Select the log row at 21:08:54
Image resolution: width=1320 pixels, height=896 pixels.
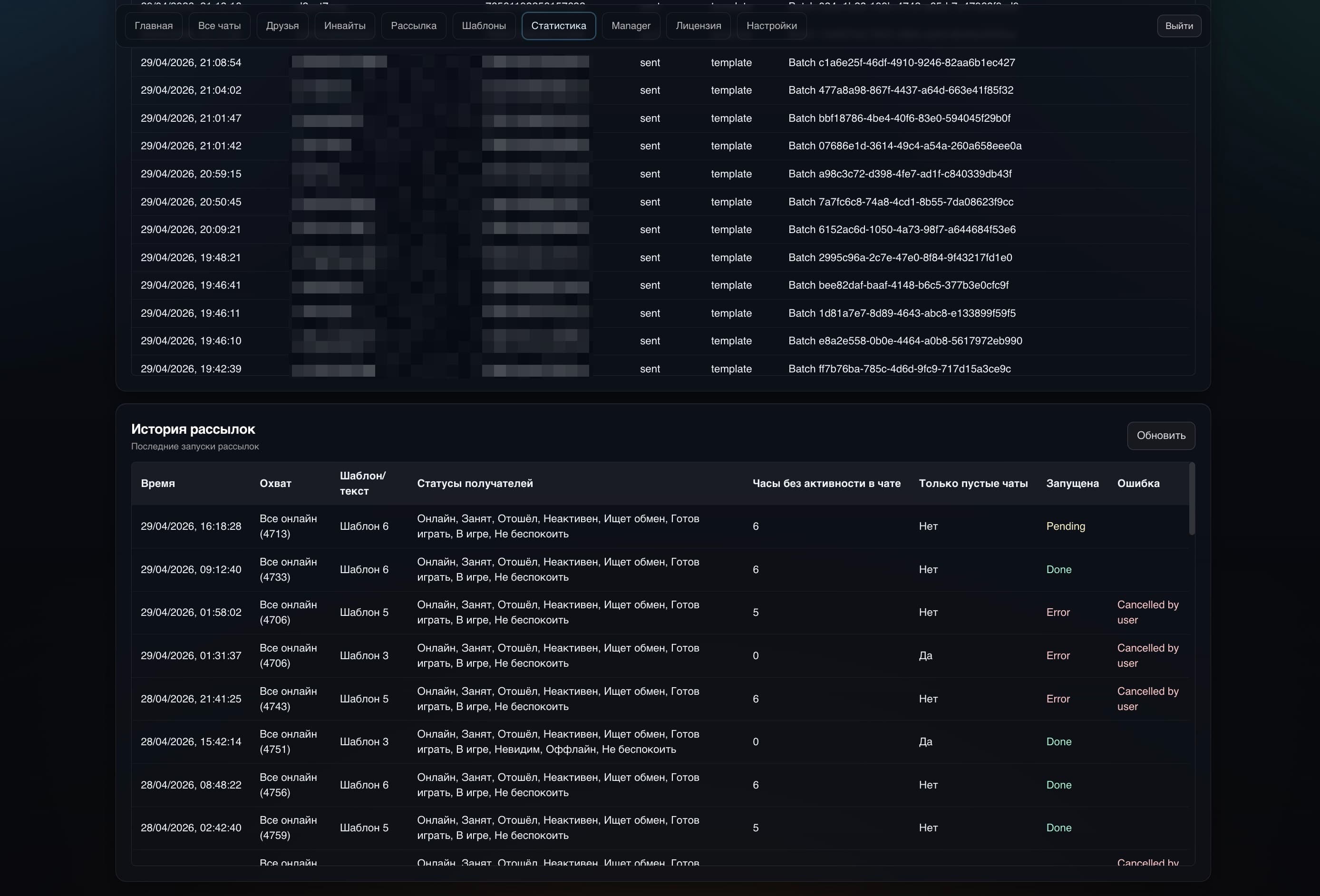[x=660, y=62]
